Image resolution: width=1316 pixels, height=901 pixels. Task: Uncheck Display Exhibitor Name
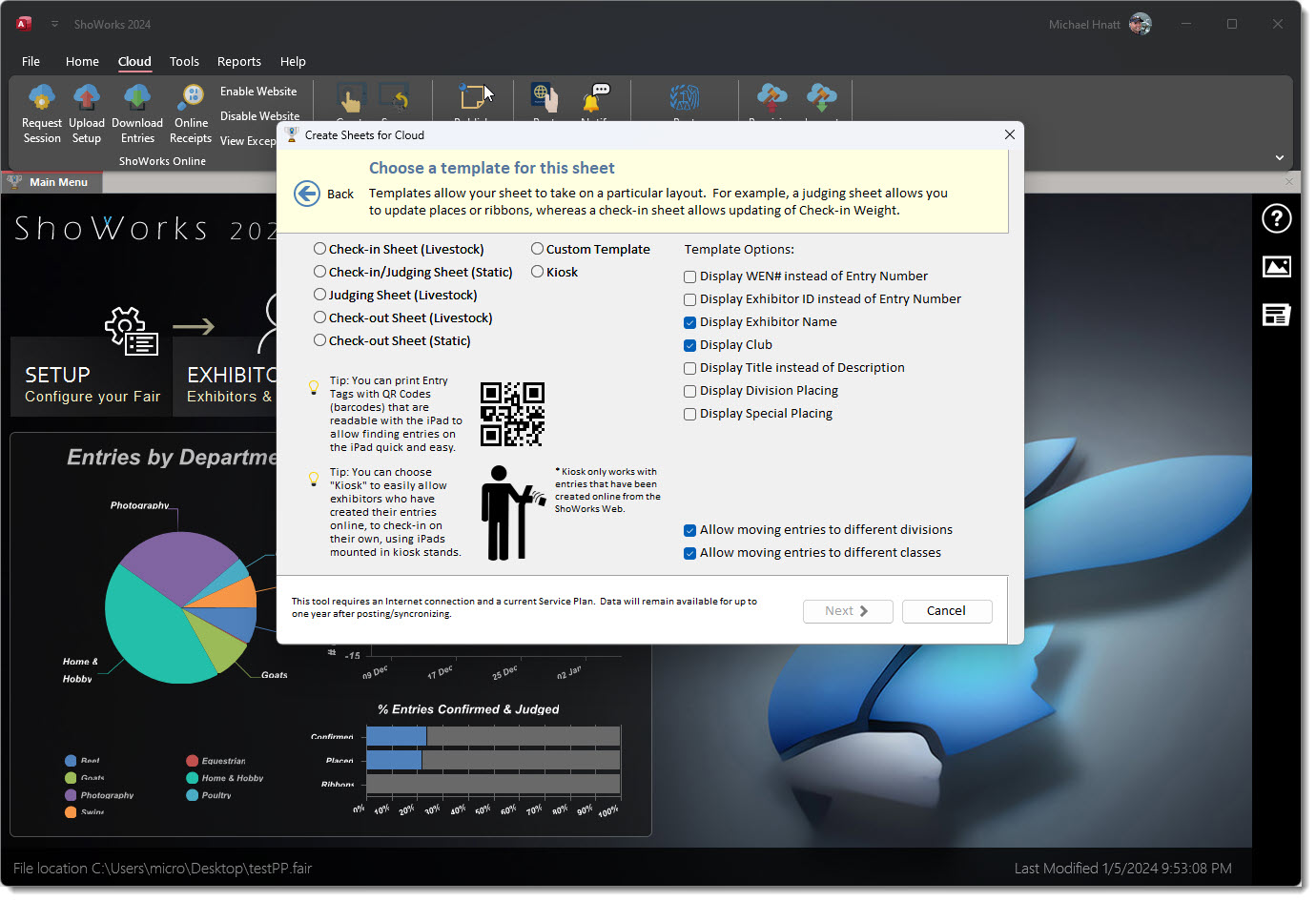689,322
